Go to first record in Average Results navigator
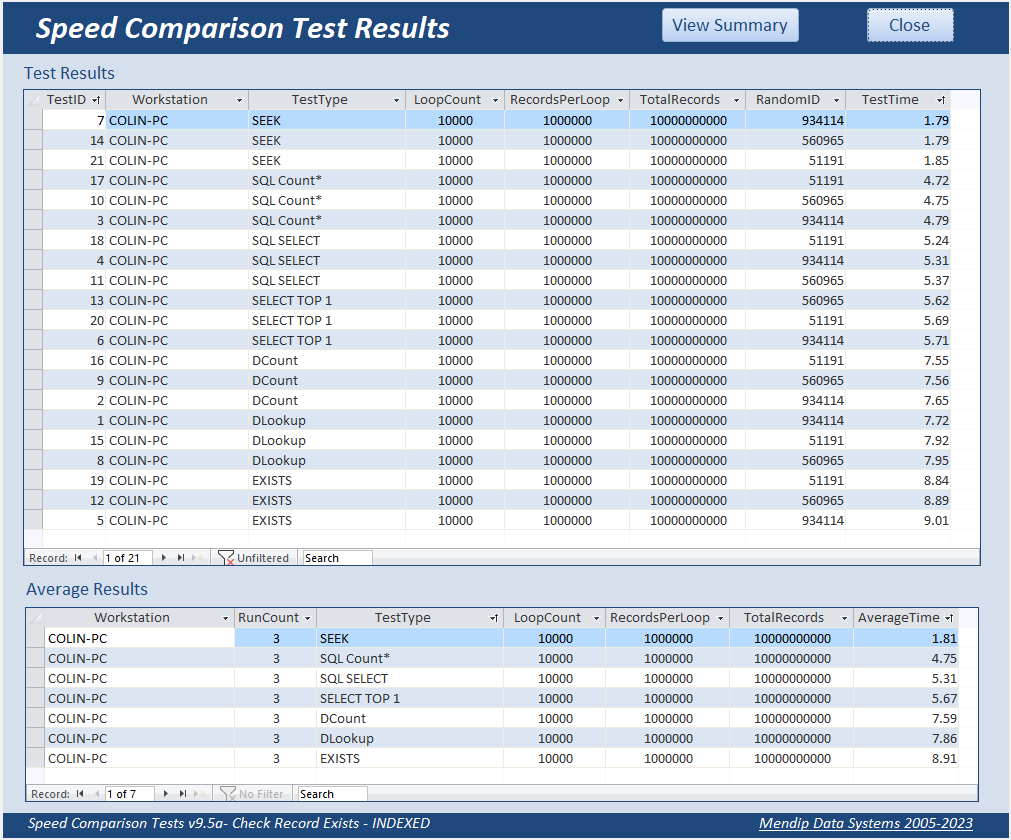This screenshot has width=1011, height=840. tap(80, 794)
